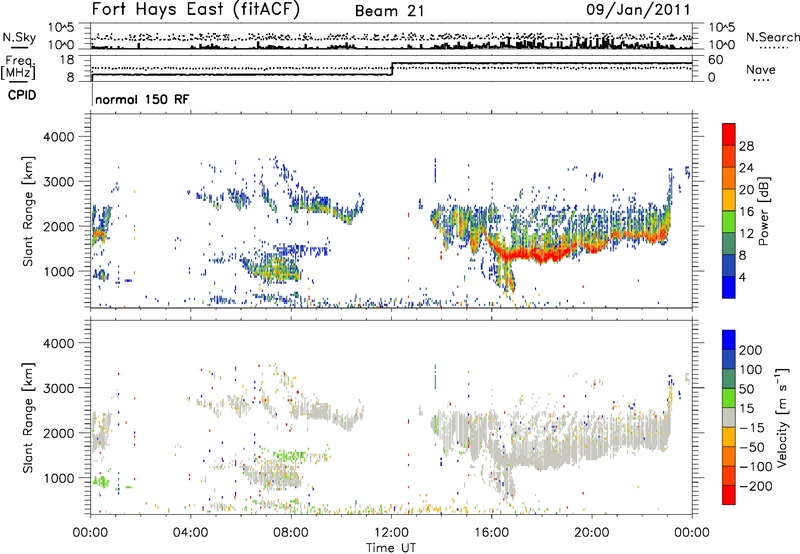The image size is (800, 554).
Task: Click the 'Slant Range [km]' label of Velocity panel
Action: point(28,418)
